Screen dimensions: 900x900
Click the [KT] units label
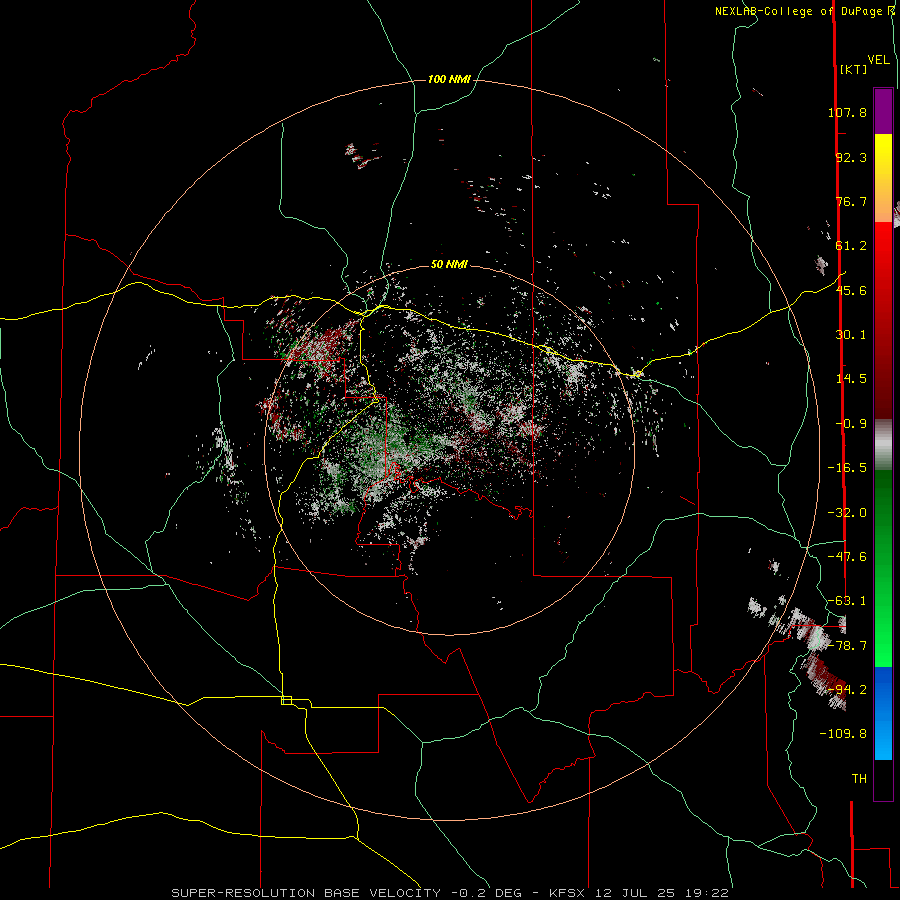[x=853, y=69]
